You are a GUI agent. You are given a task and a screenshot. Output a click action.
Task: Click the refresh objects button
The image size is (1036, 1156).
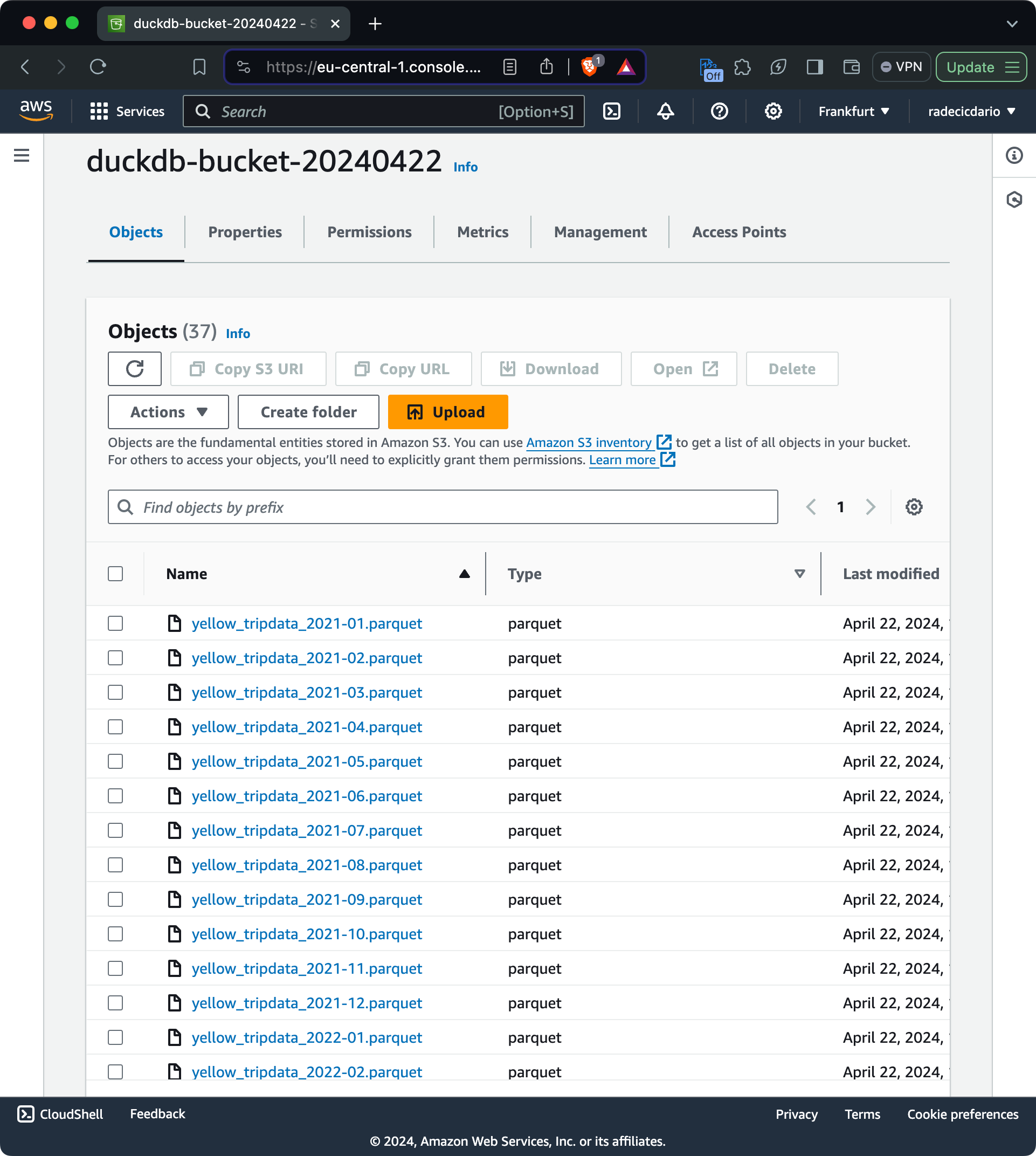134,369
